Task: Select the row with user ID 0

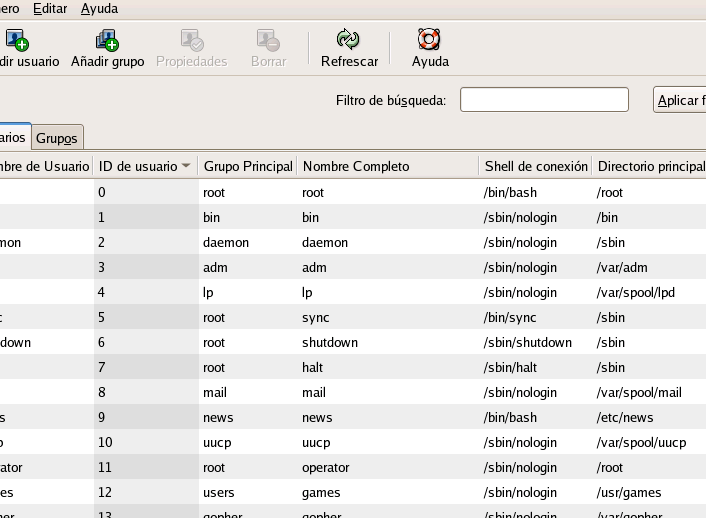Action: click(353, 192)
